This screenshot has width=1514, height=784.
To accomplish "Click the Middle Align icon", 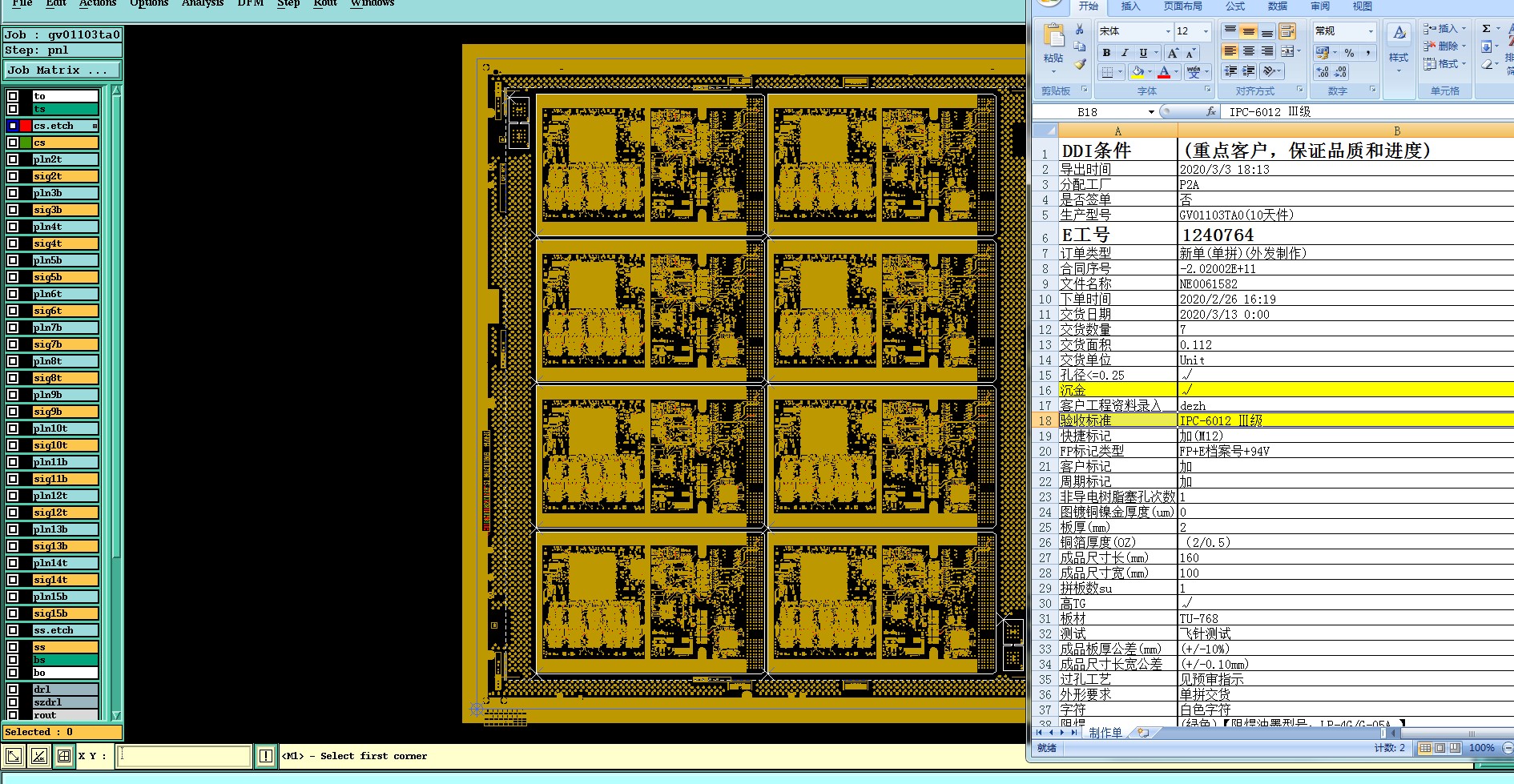I will coord(1249,31).
